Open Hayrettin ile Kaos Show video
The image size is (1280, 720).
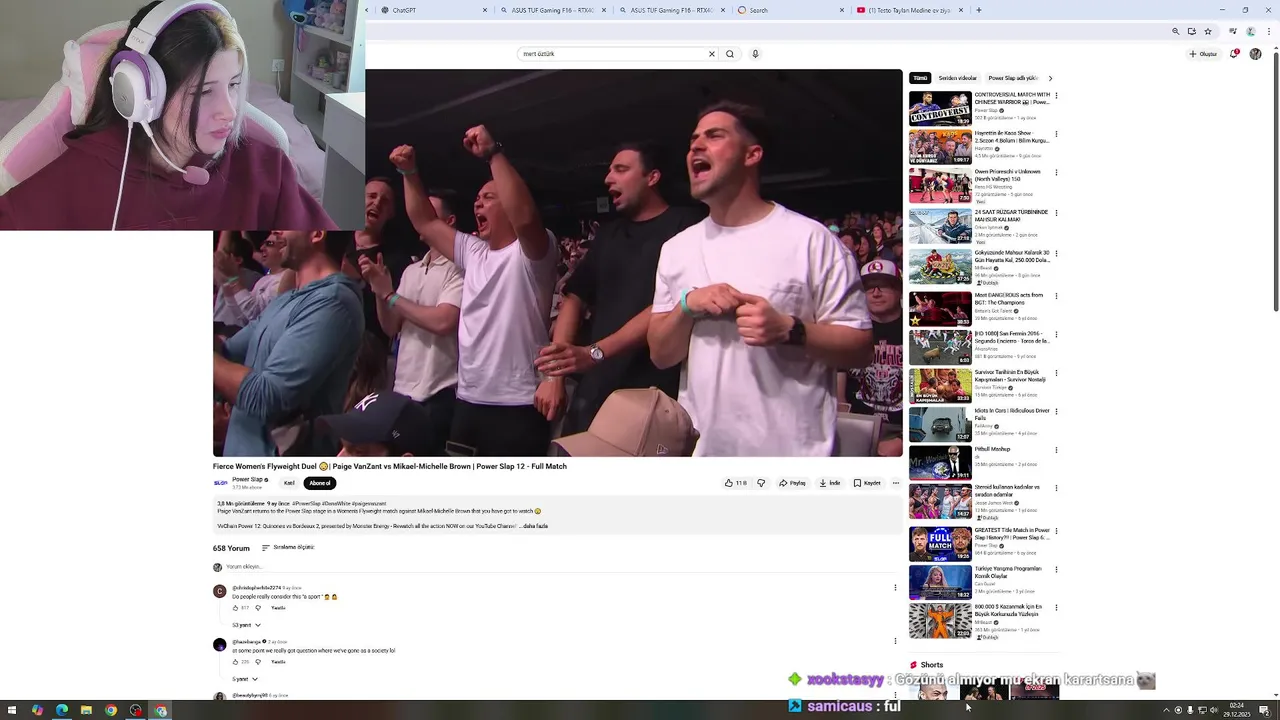[940, 147]
